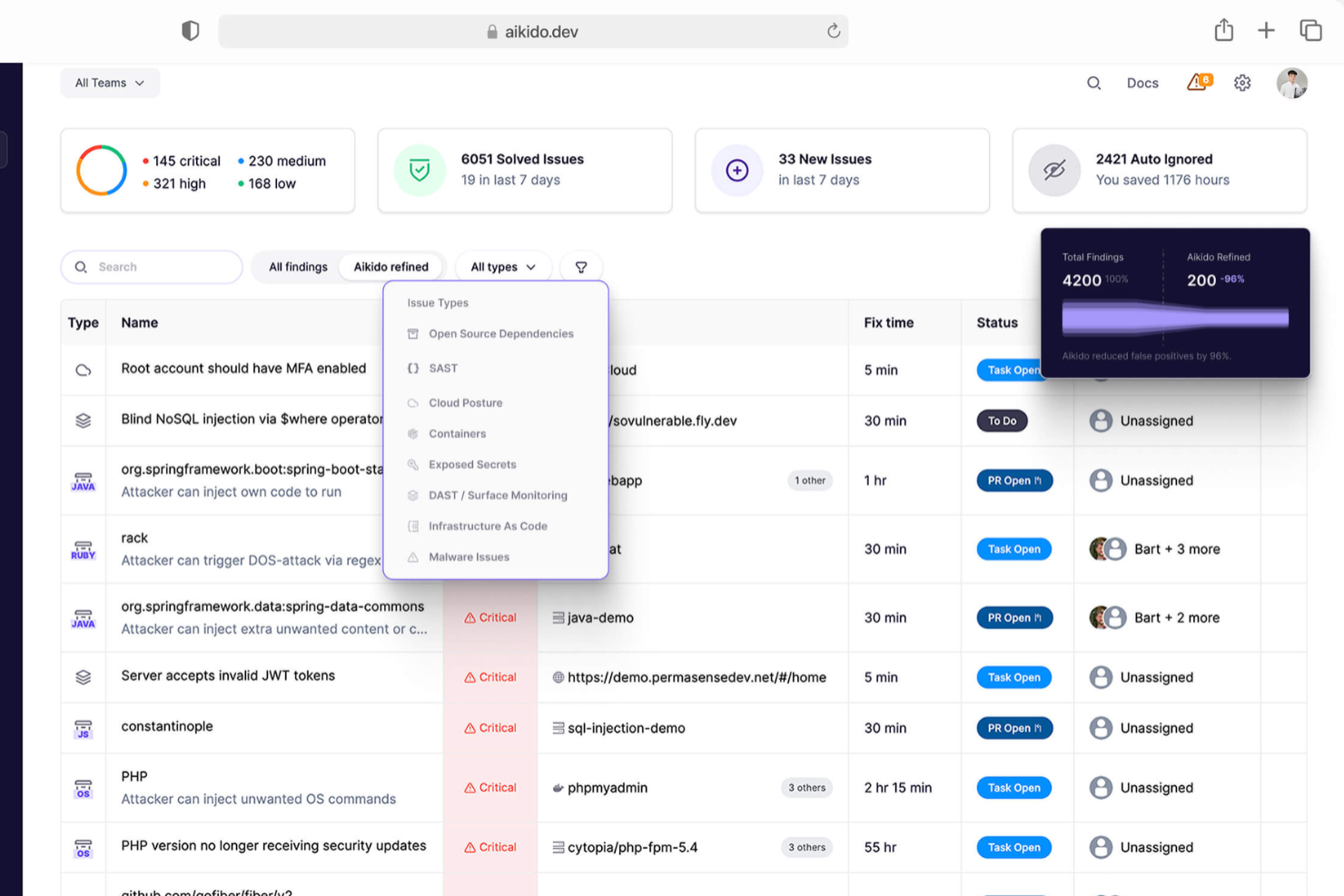
Task: Select the All findings tab
Action: point(297,266)
